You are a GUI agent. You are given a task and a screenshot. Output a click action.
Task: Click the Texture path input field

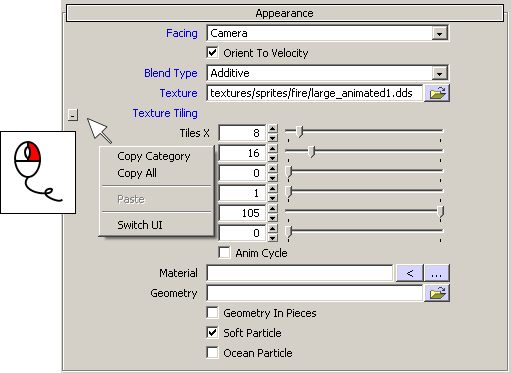pos(314,93)
